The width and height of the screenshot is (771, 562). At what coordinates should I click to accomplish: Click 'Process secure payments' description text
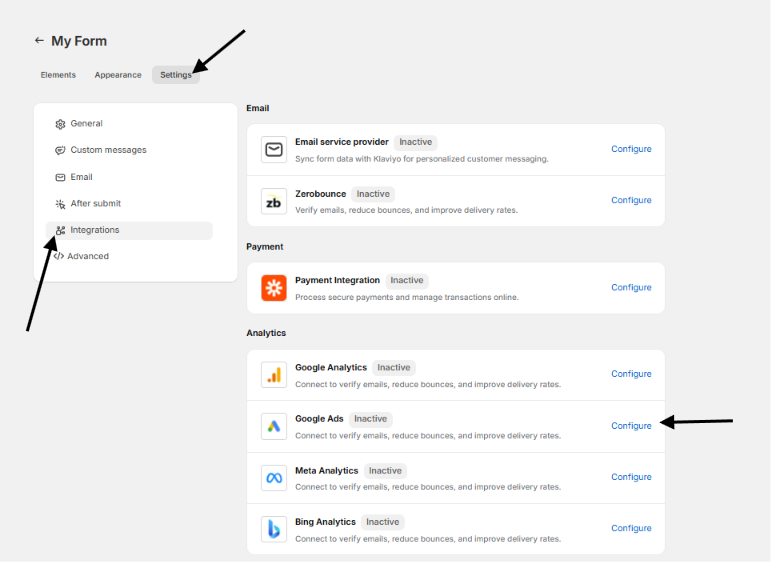point(407,297)
